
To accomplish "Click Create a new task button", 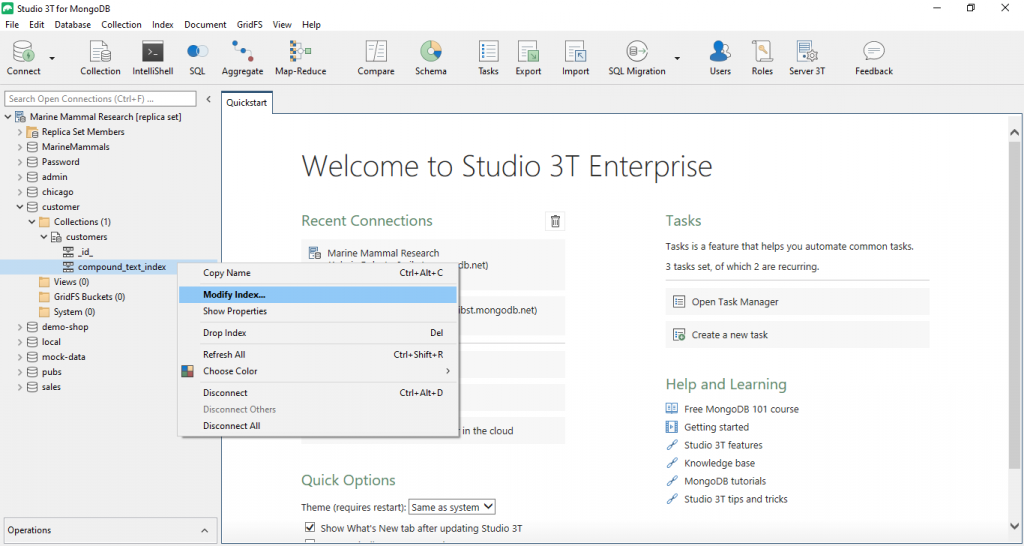I will click(x=797, y=334).
